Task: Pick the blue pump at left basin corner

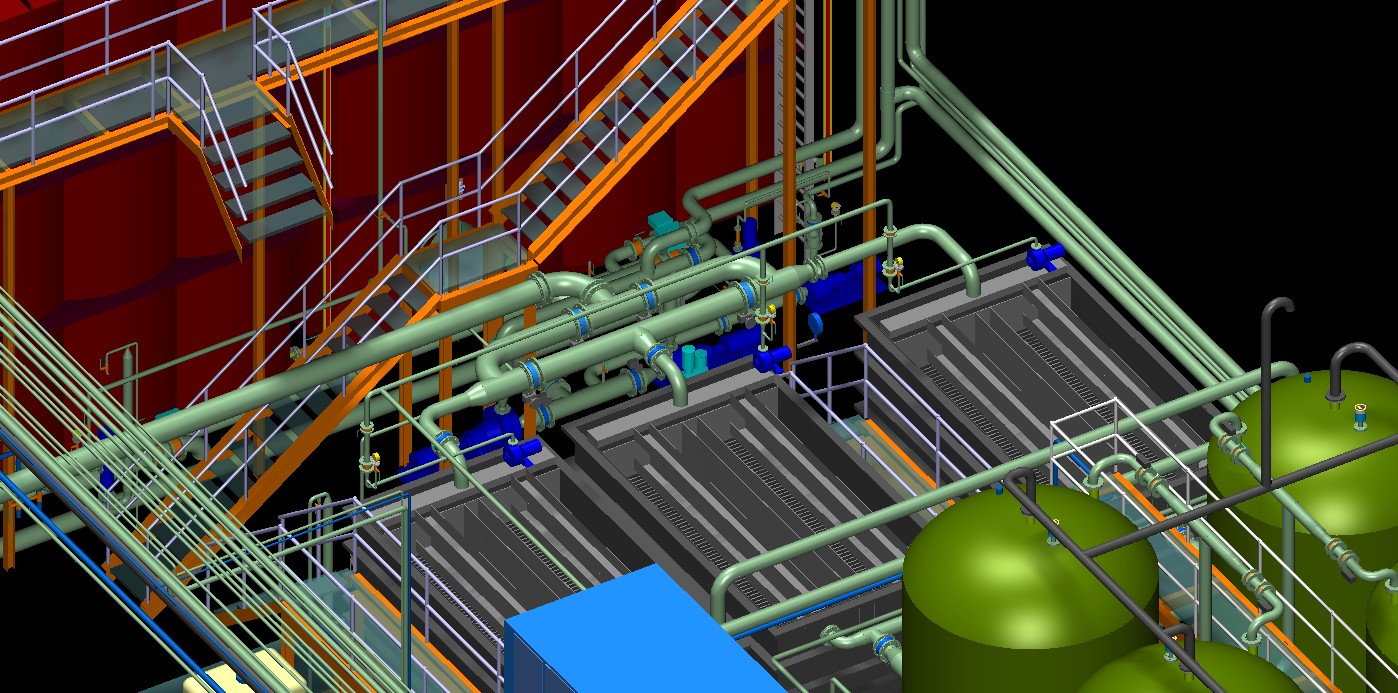Action: (520, 451)
